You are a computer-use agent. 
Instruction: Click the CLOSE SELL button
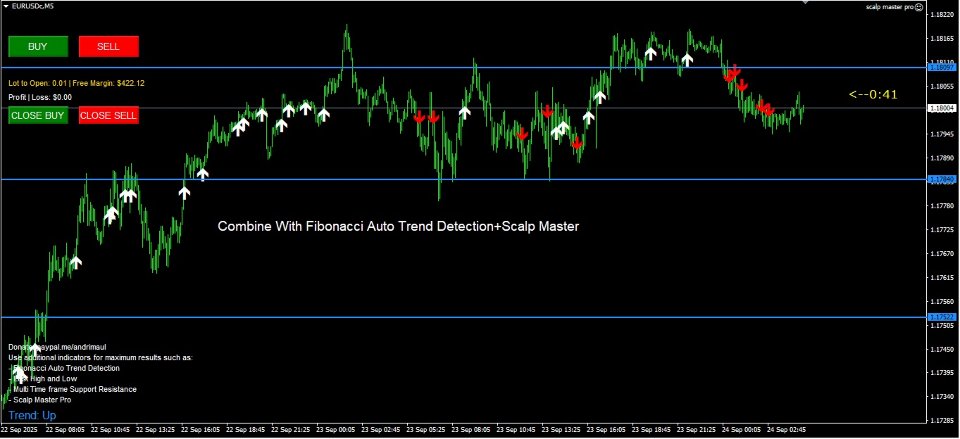pos(109,115)
